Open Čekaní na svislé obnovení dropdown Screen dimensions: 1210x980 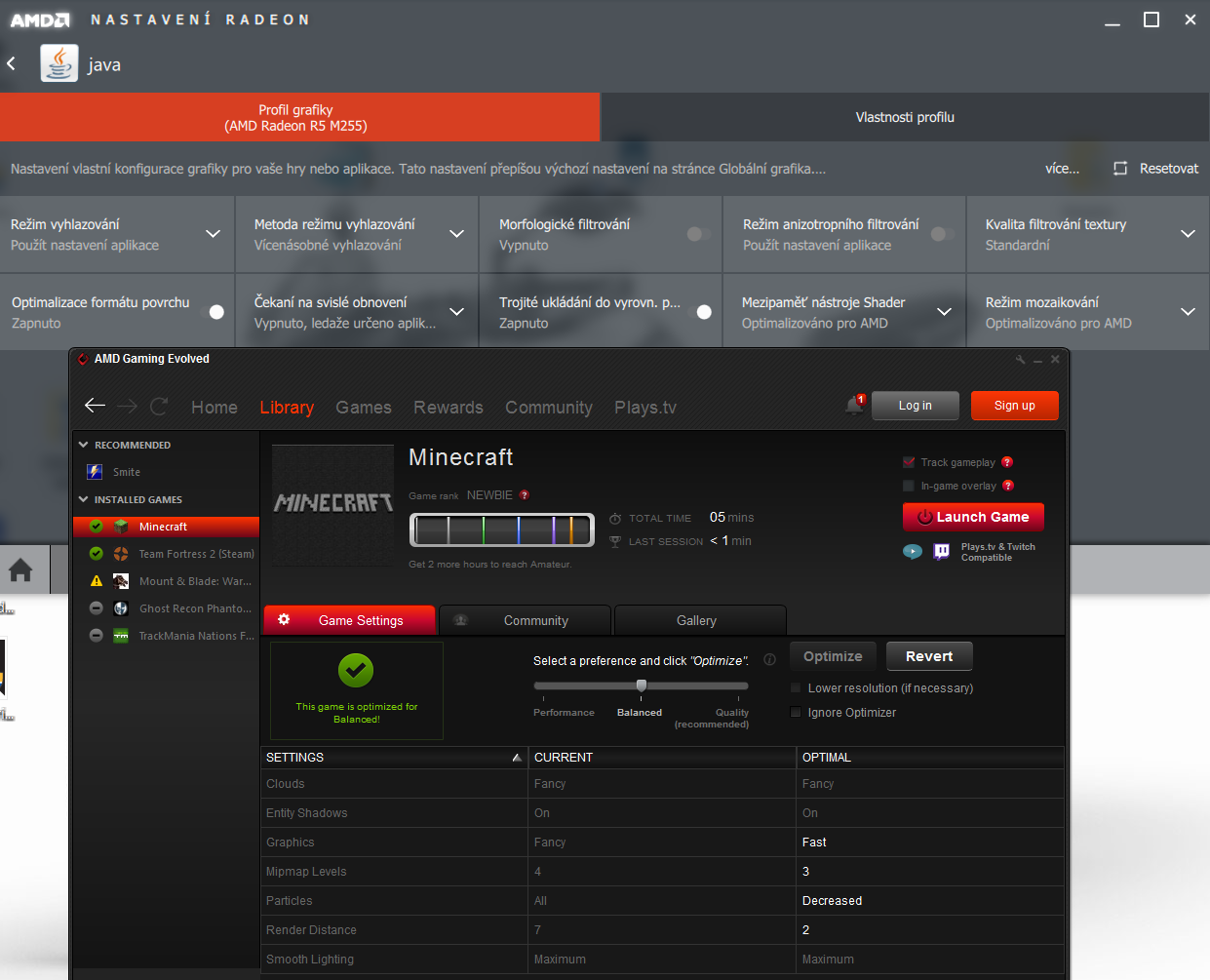(456, 312)
